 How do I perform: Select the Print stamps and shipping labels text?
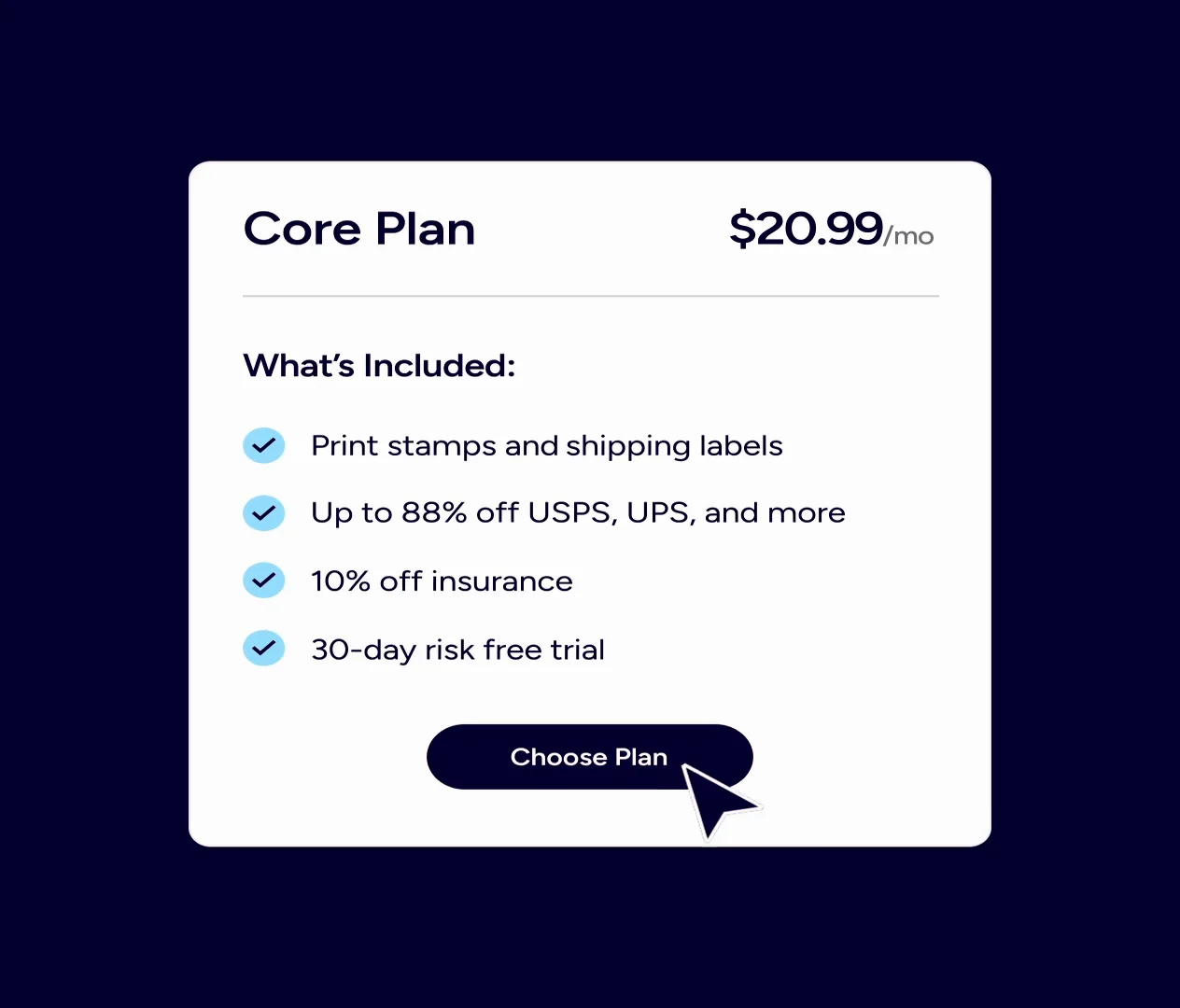click(x=547, y=446)
